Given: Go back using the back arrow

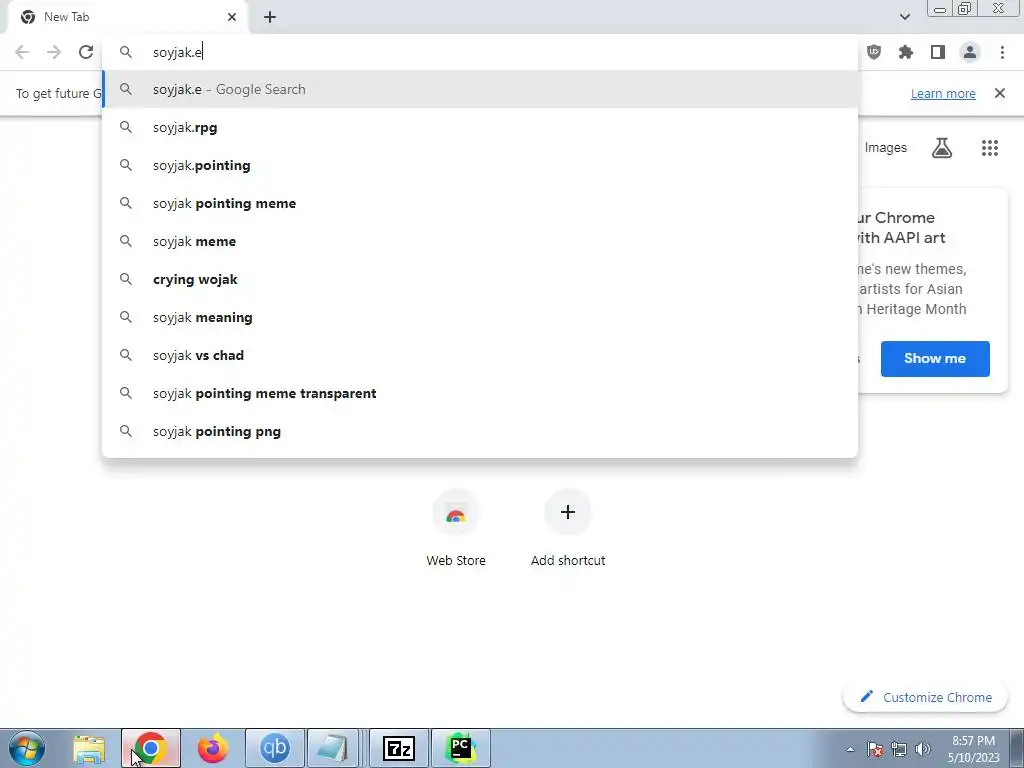Looking at the screenshot, I should [22, 52].
